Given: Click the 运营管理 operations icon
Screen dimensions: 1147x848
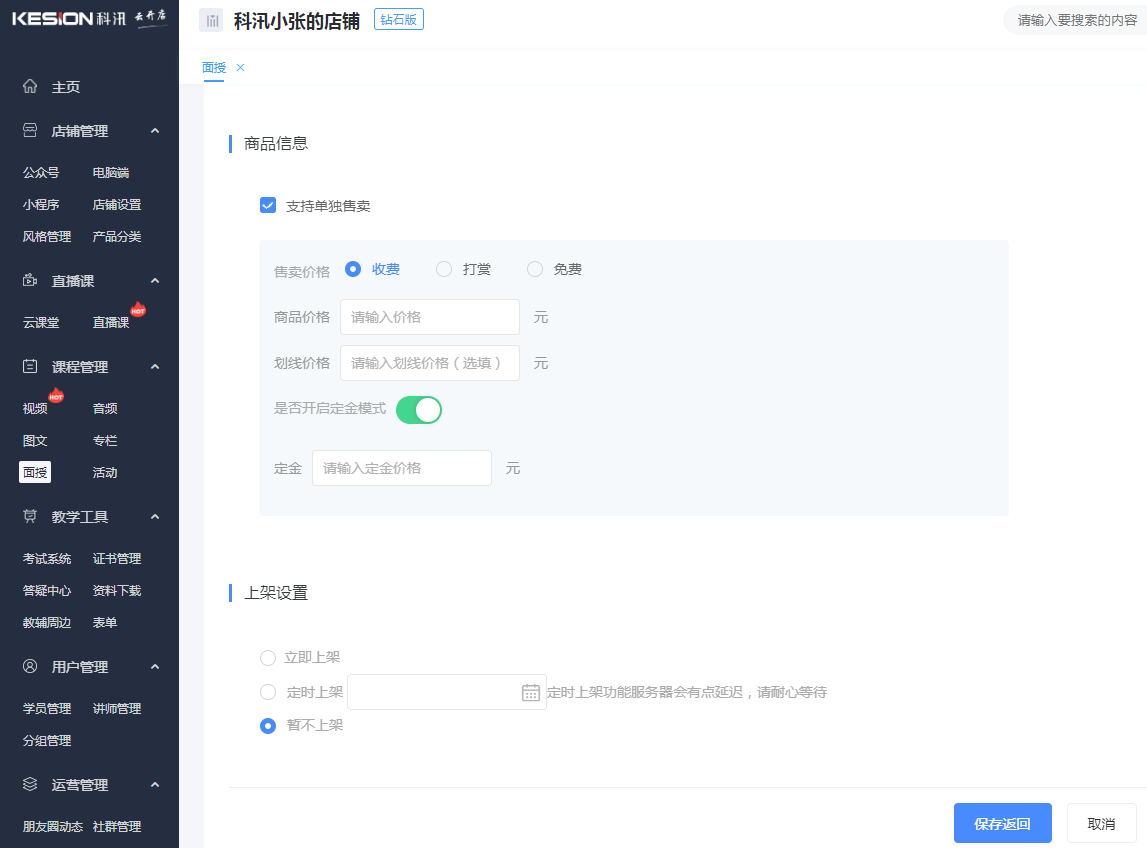Looking at the screenshot, I should pyautogui.click(x=29, y=784).
